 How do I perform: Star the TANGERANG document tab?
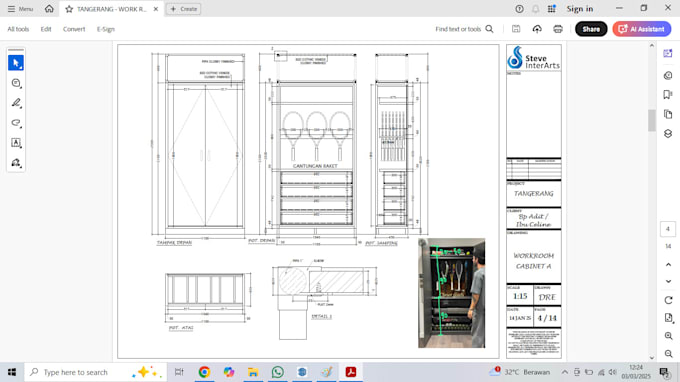pyautogui.click(x=69, y=9)
